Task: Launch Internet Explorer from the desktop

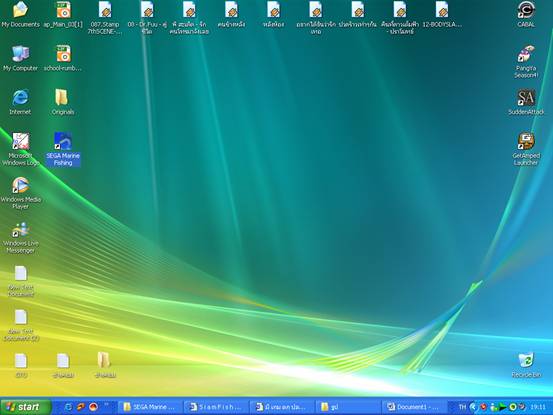Action: click(20, 102)
